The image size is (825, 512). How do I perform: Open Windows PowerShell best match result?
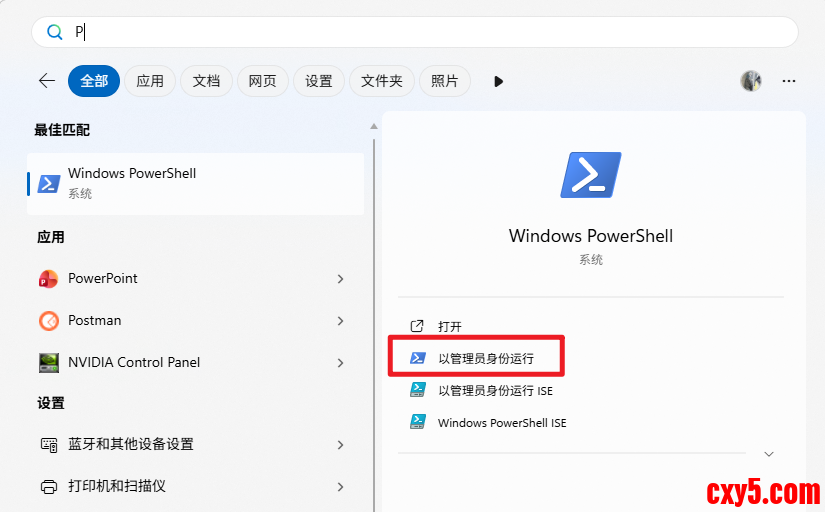point(195,184)
